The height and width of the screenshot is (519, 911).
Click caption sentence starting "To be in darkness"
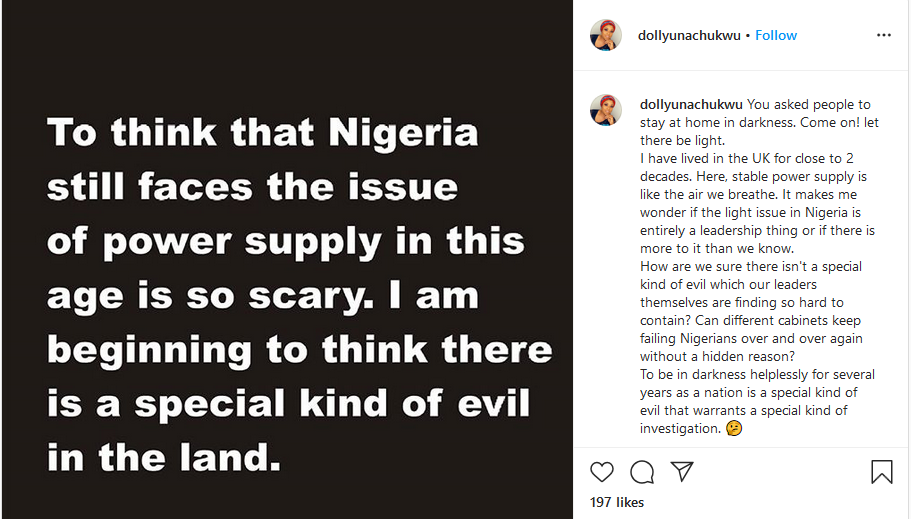[x=757, y=375]
